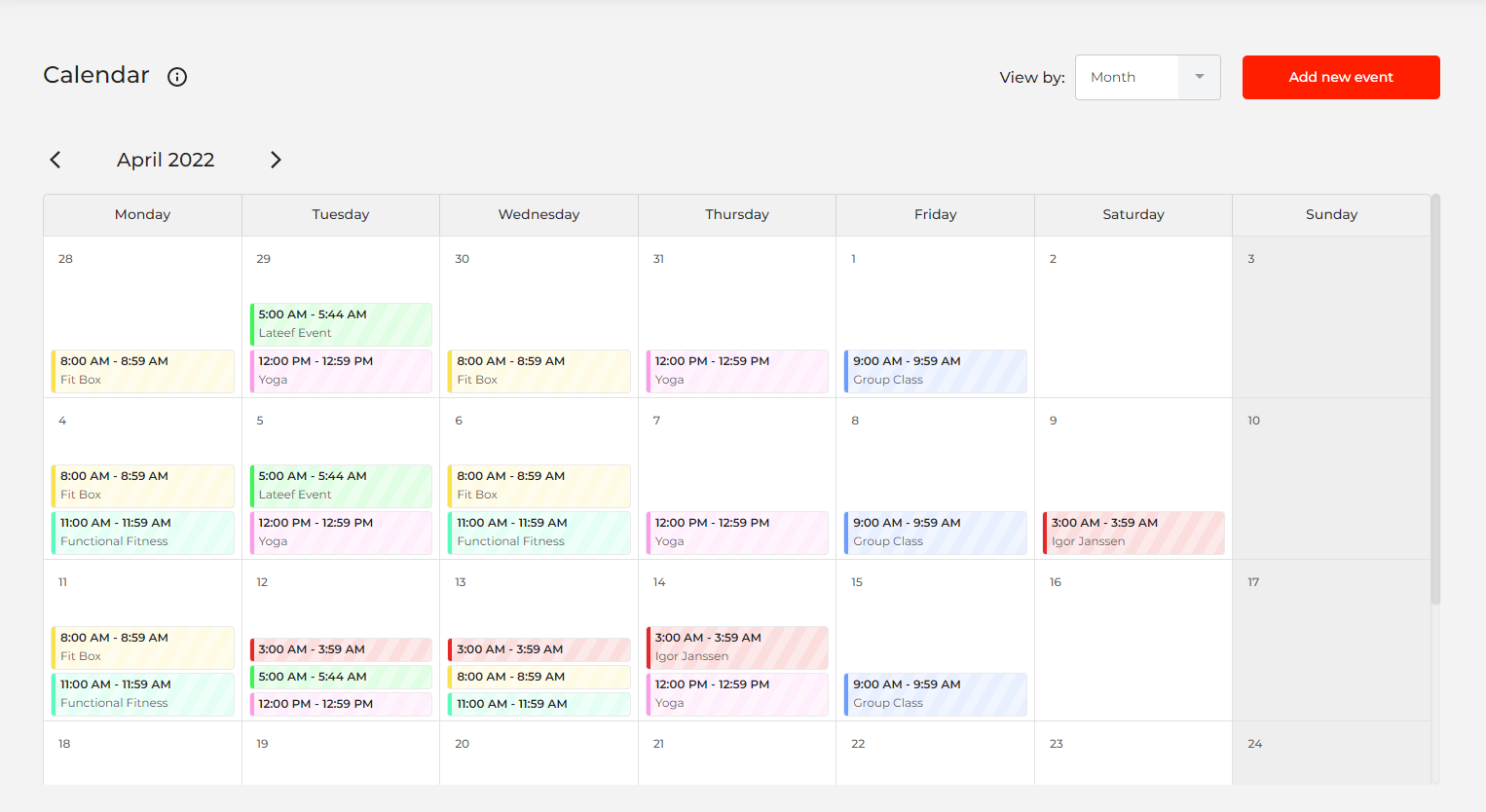Click the Calendar page title

[95, 75]
